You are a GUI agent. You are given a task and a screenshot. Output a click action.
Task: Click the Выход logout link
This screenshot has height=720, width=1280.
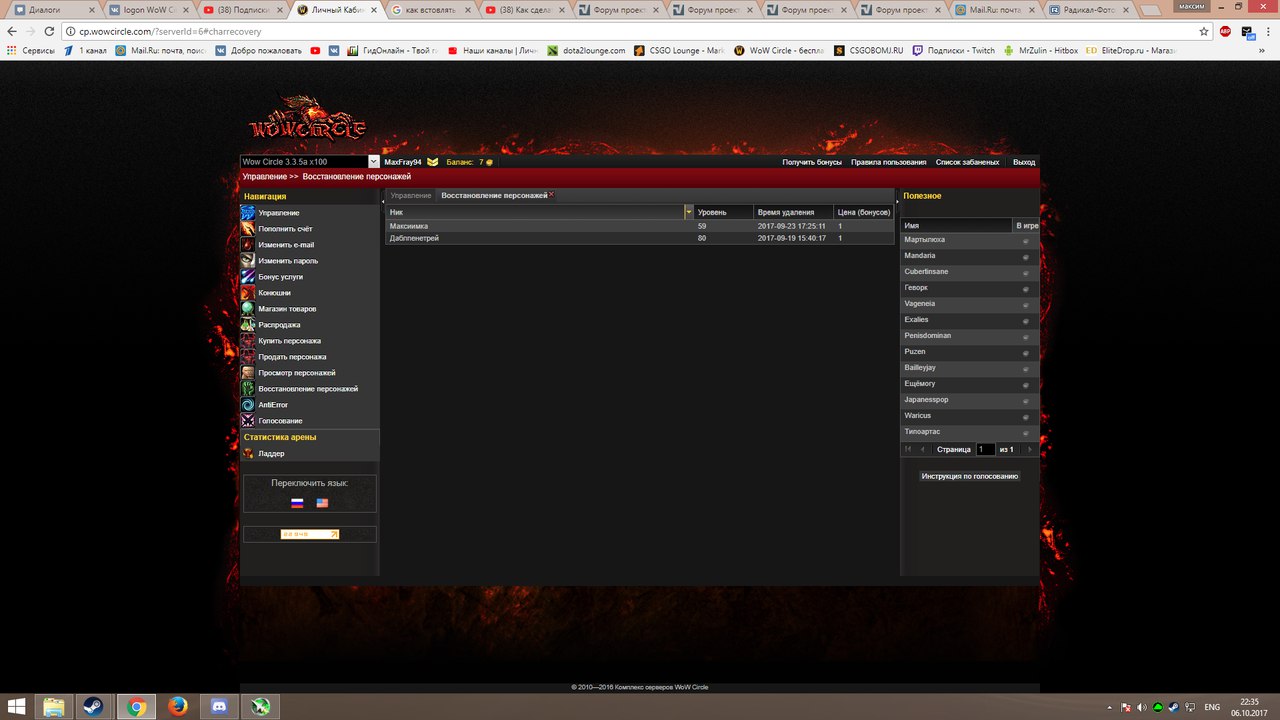[1024, 162]
